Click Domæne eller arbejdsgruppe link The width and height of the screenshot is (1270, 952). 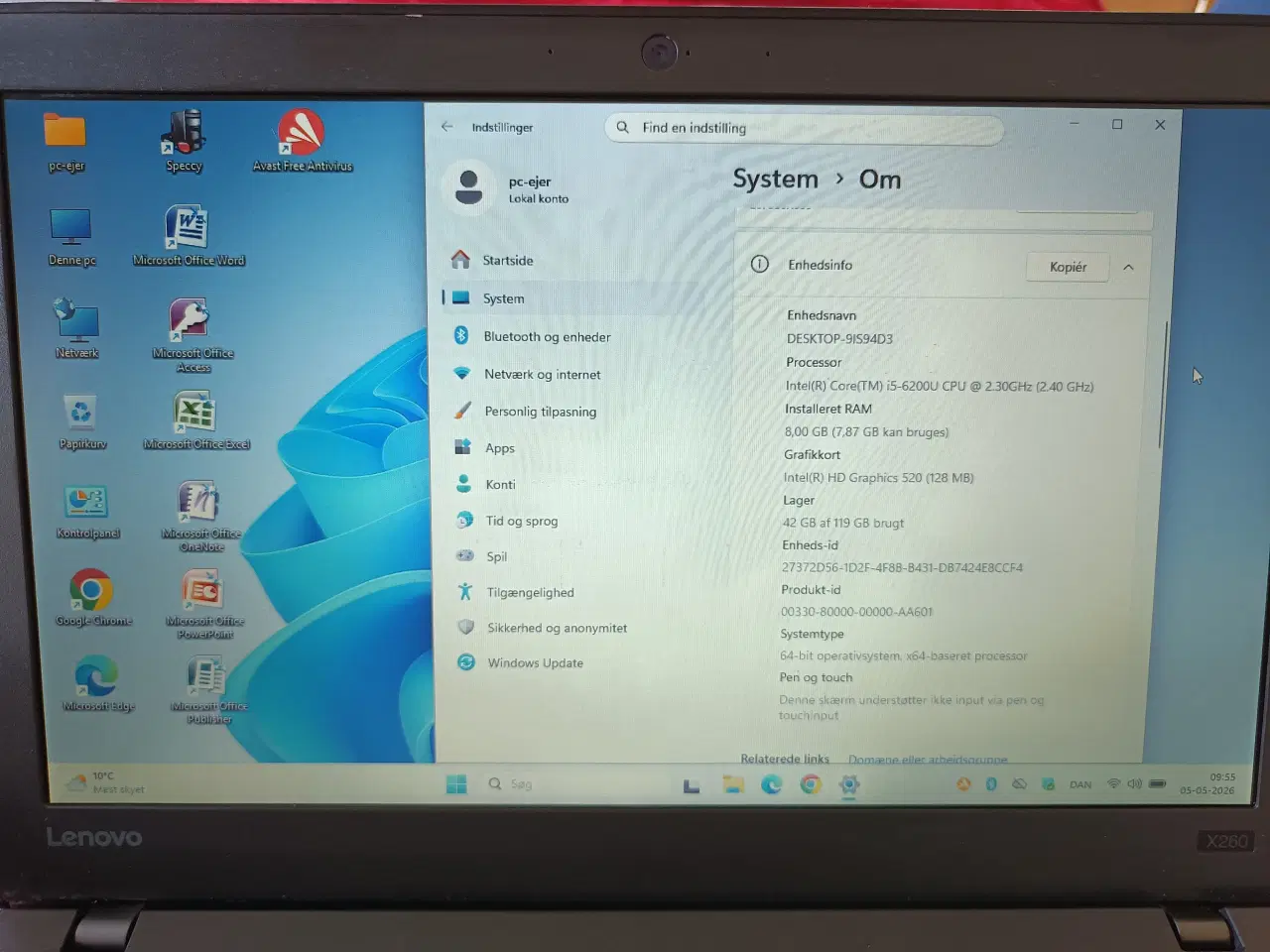pyautogui.click(x=928, y=760)
